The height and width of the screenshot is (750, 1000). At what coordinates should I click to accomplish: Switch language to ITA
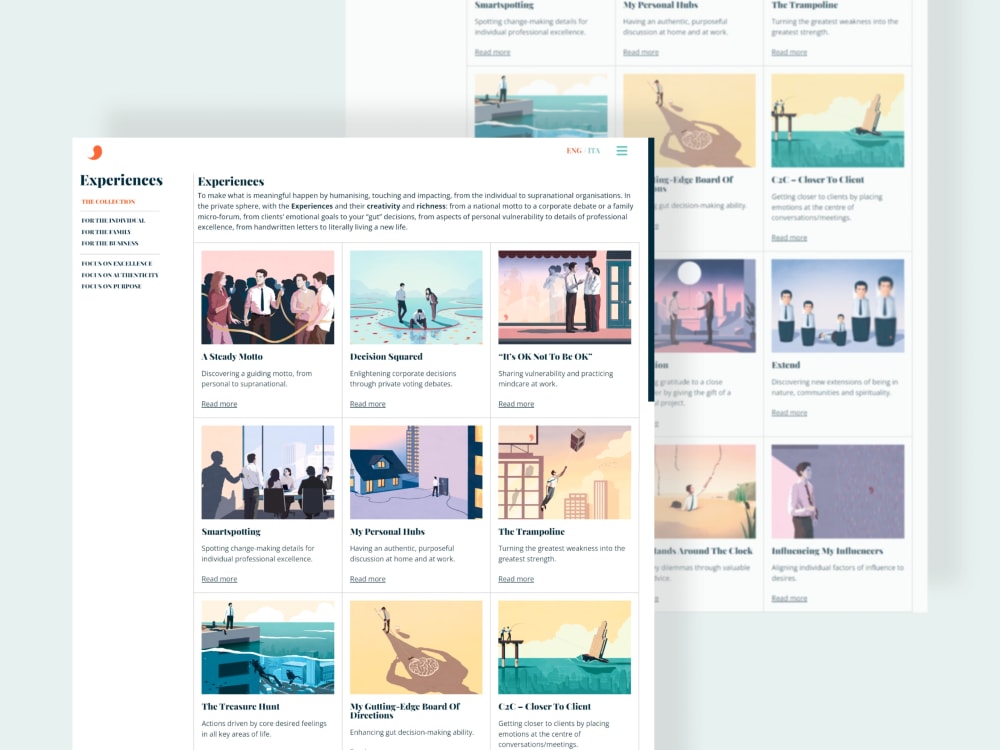tap(594, 151)
